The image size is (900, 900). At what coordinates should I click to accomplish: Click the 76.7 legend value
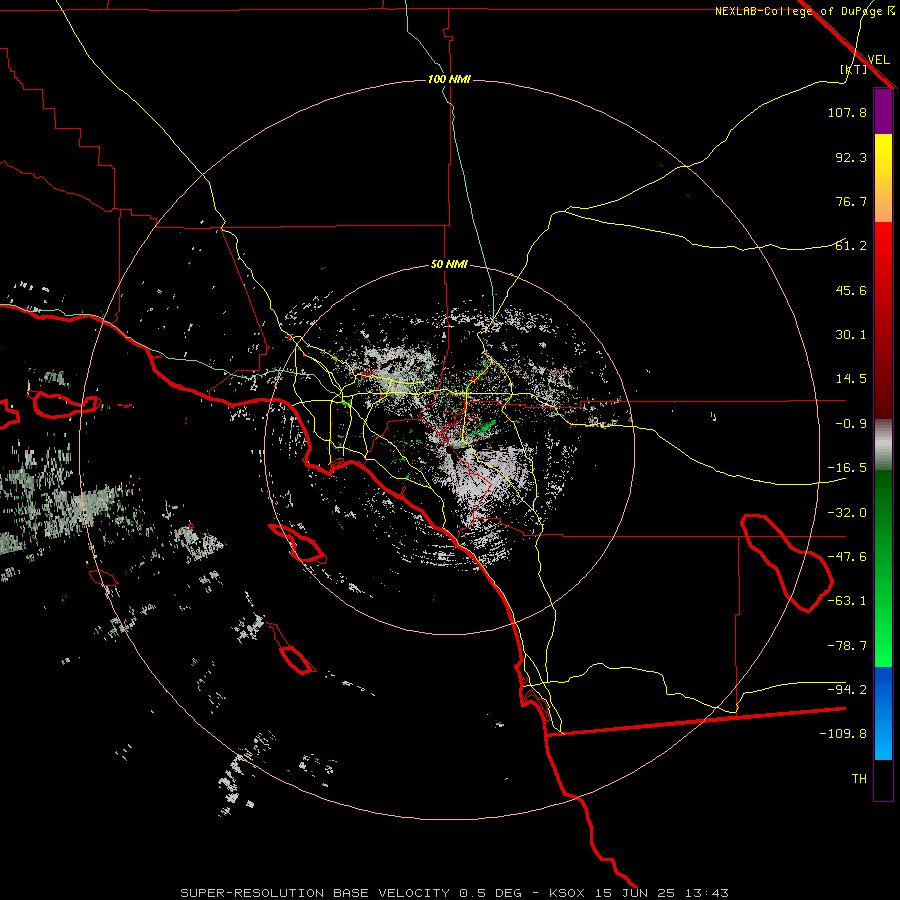[x=851, y=201]
